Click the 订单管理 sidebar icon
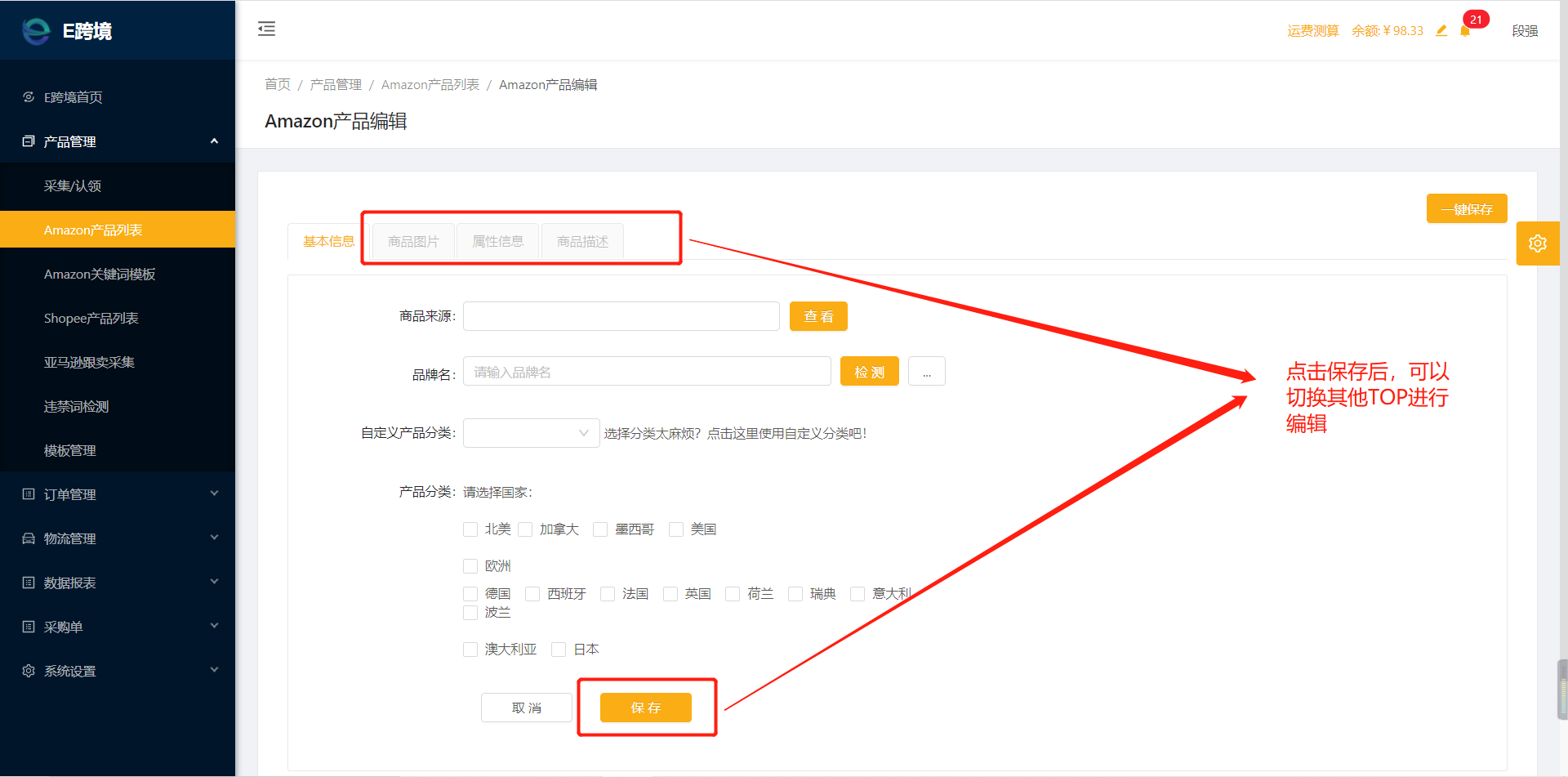The image size is (1568, 777). click(29, 494)
